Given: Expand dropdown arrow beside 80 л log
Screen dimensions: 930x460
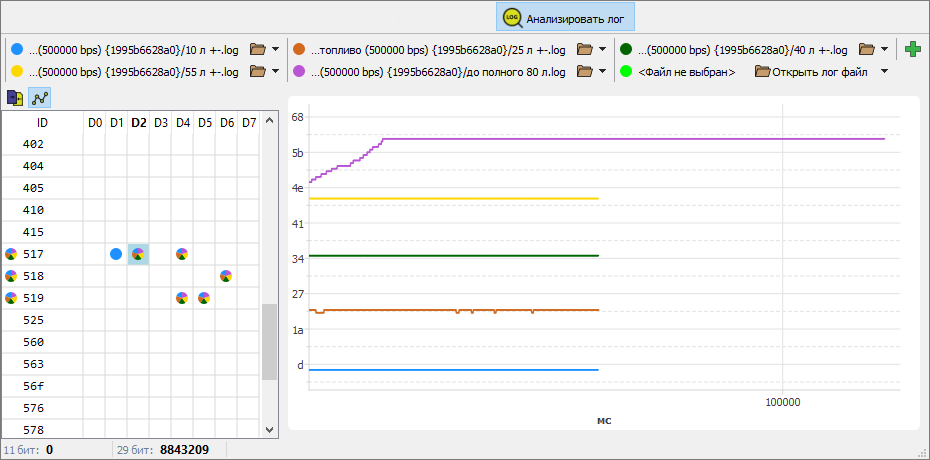Looking at the screenshot, I should click(602, 72).
